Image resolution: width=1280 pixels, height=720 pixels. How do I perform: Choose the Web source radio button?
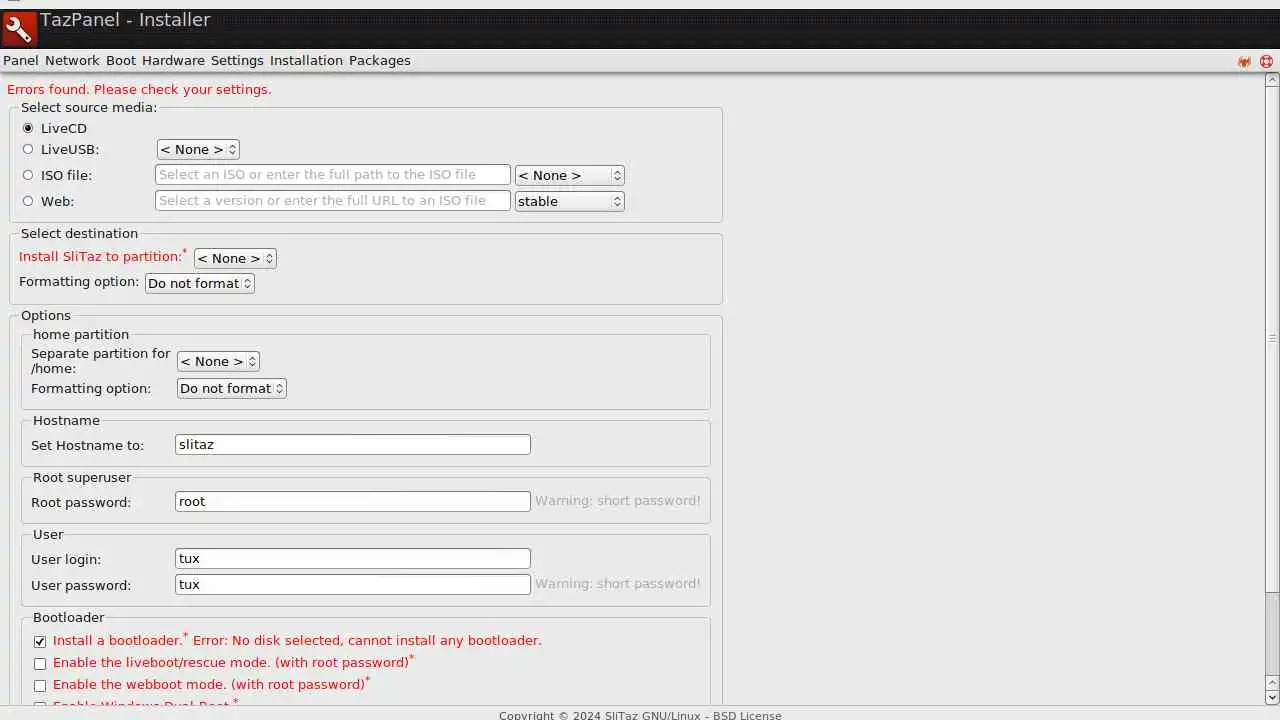point(28,201)
